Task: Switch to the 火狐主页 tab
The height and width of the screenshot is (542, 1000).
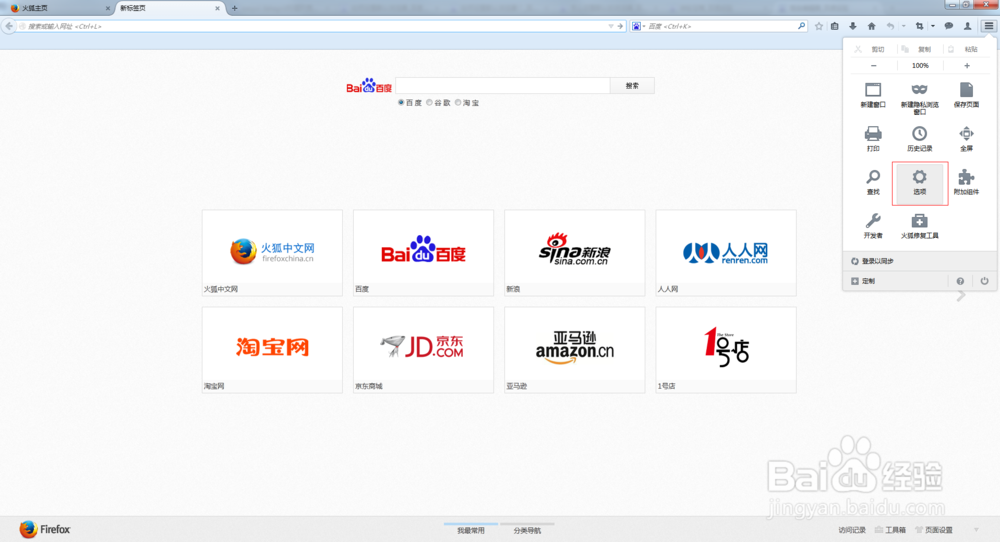Action: (59, 8)
